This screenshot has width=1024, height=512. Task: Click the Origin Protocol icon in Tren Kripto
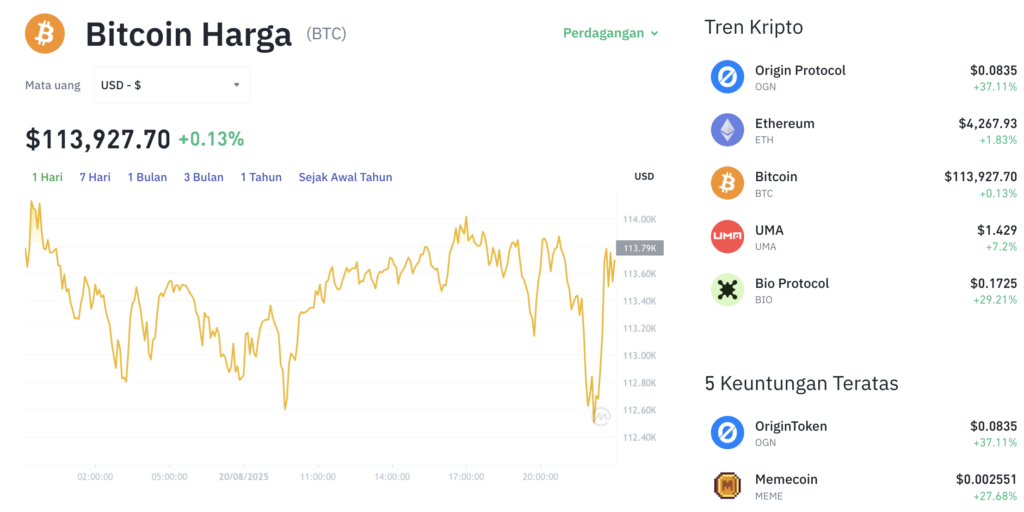(x=727, y=77)
